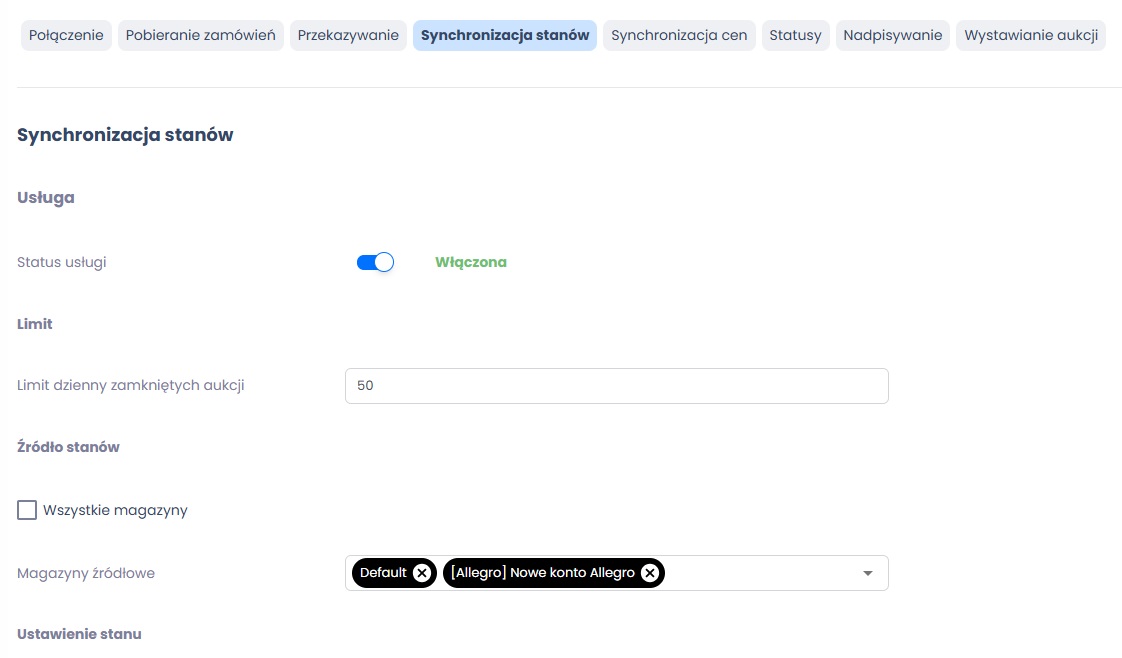Click the Włączona status label
This screenshot has width=1122, height=658.
click(471, 262)
